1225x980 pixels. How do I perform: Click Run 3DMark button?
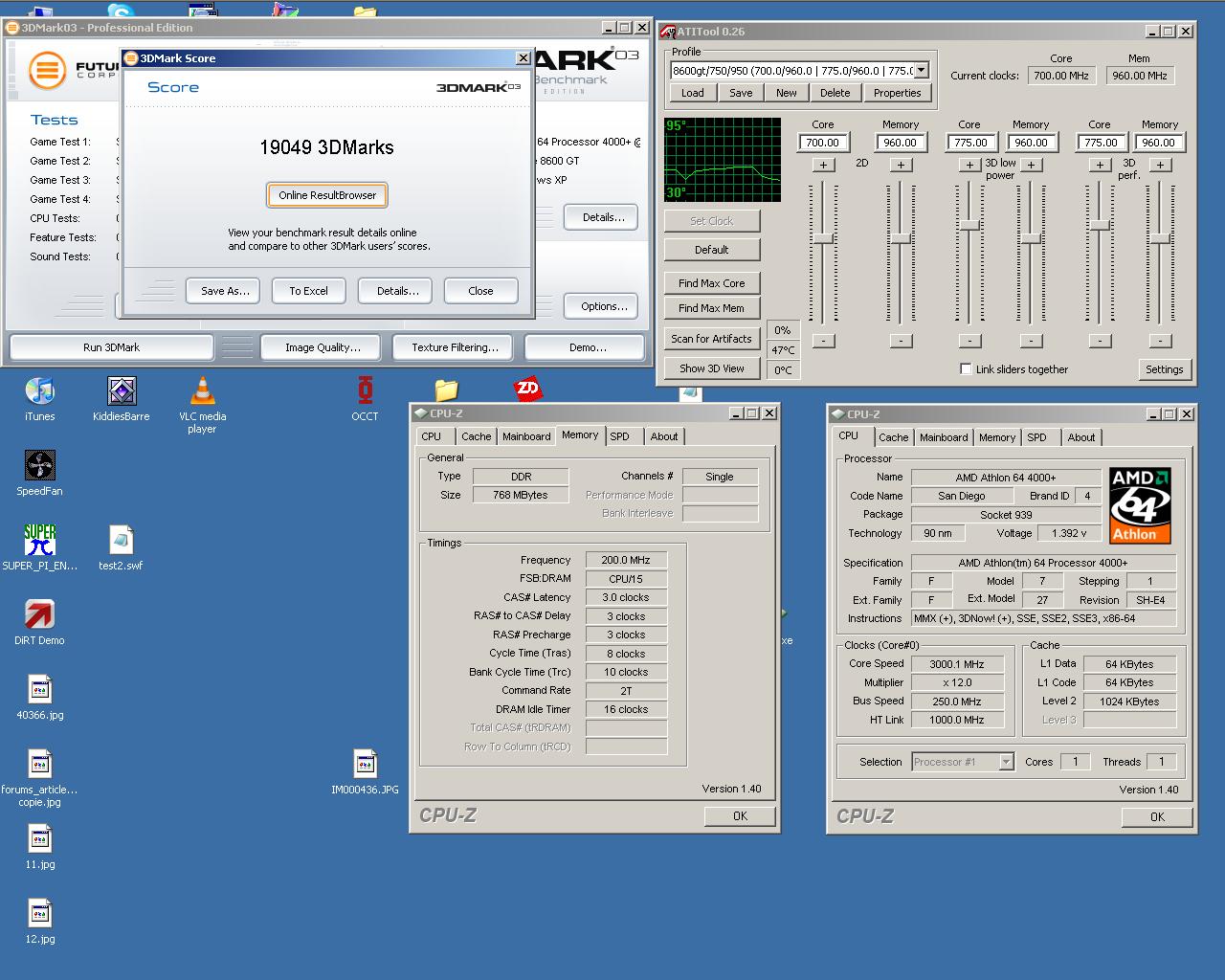click(x=111, y=347)
